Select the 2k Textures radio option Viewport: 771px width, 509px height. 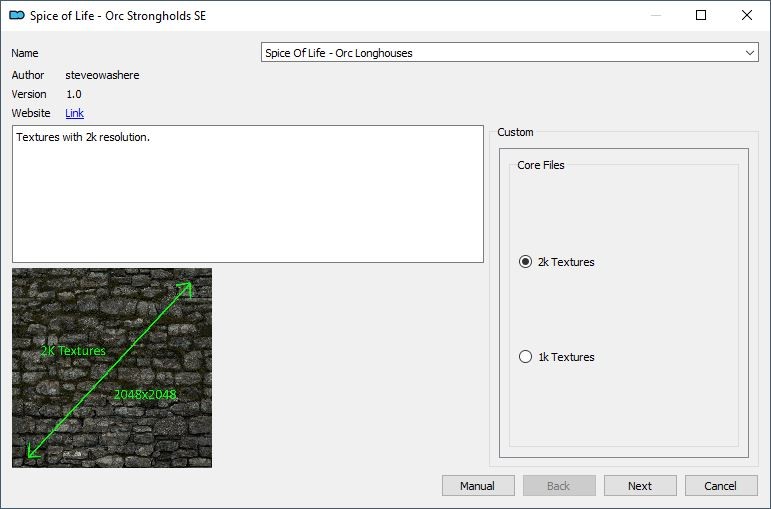coord(526,262)
